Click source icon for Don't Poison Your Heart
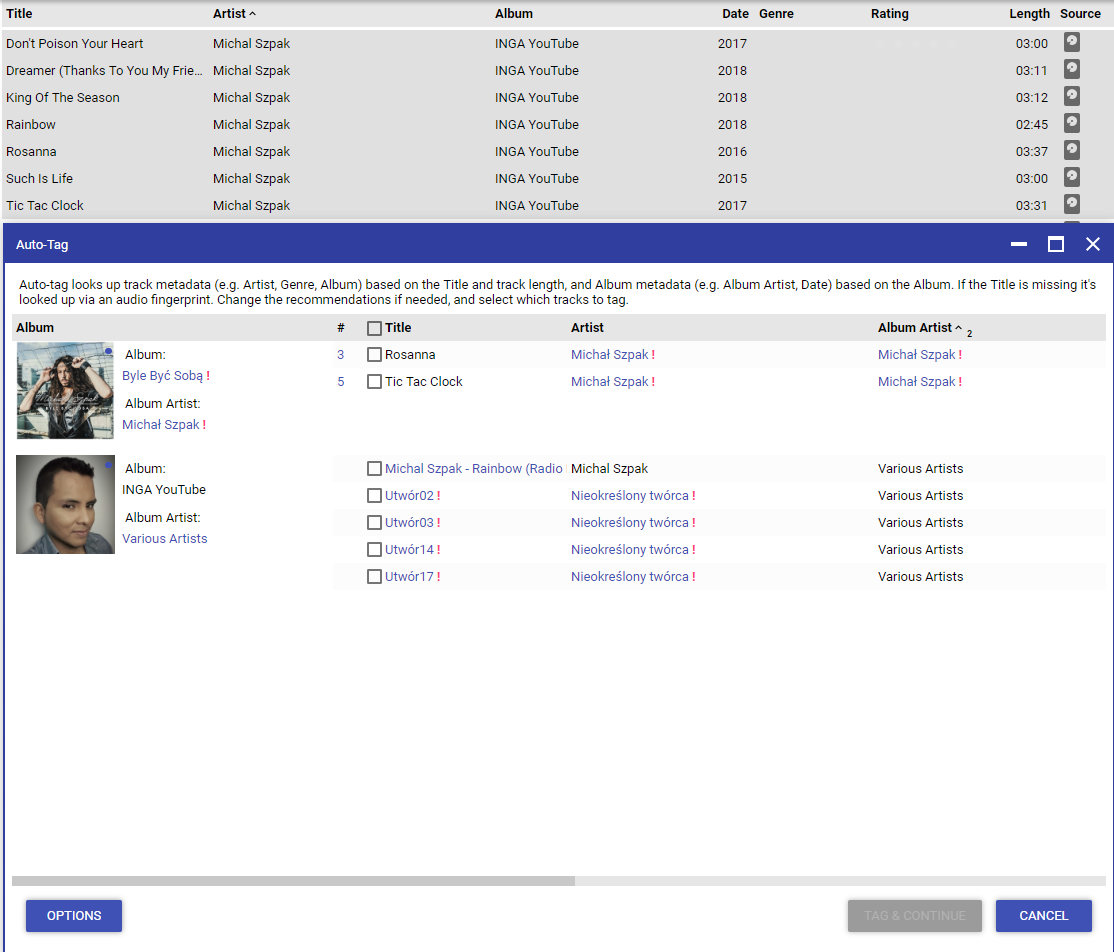Image resolution: width=1114 pixels, height=952 pixels. coord(1071,42)
